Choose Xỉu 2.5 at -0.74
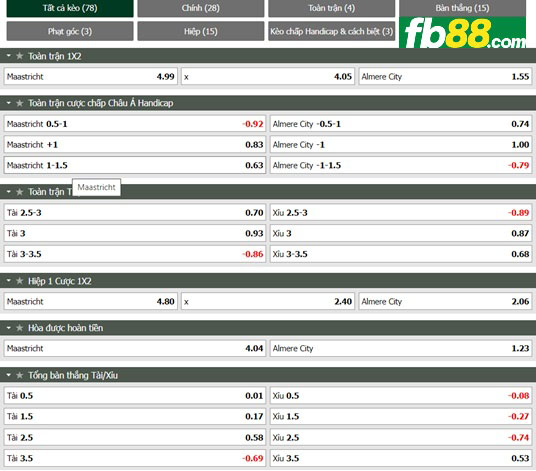Screen dimensions: 536x471 (x=401, y=438)
